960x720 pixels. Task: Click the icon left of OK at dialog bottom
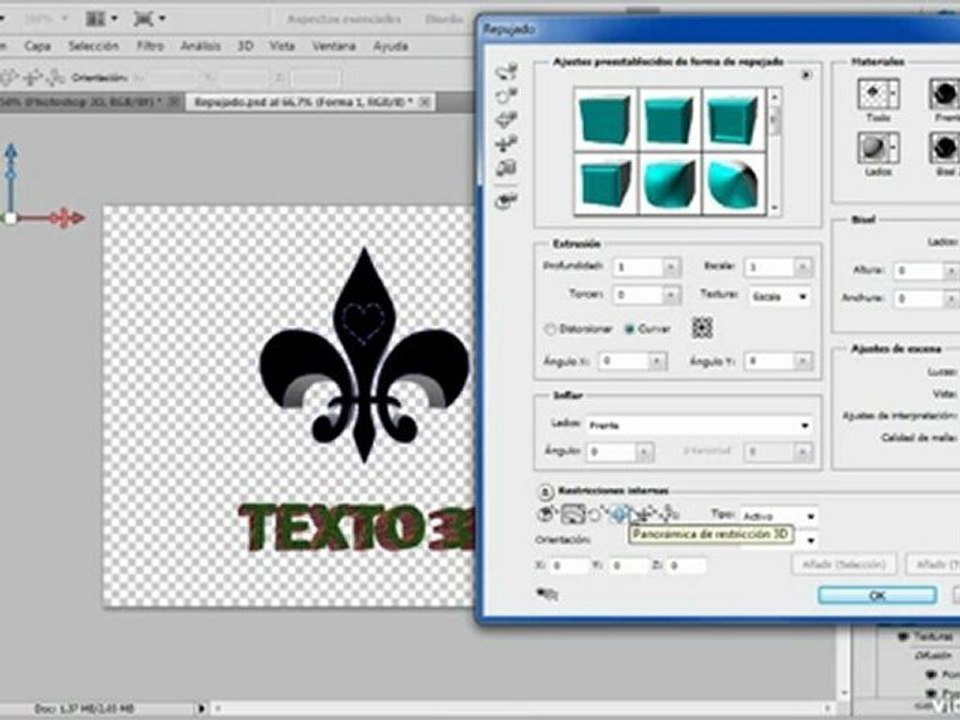(547, 593)
